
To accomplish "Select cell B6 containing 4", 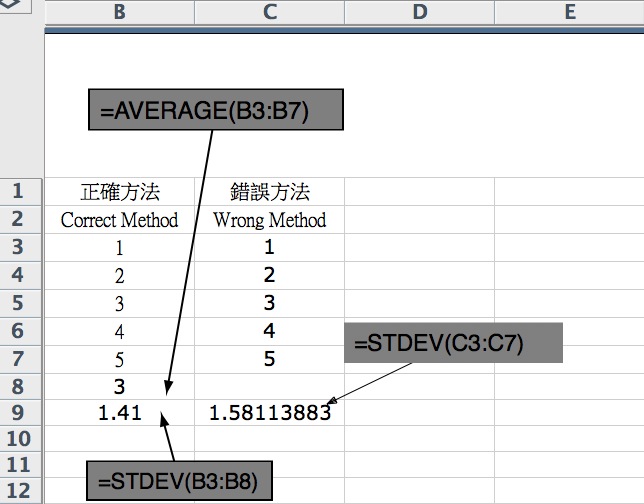I will [x=120, y=331].
